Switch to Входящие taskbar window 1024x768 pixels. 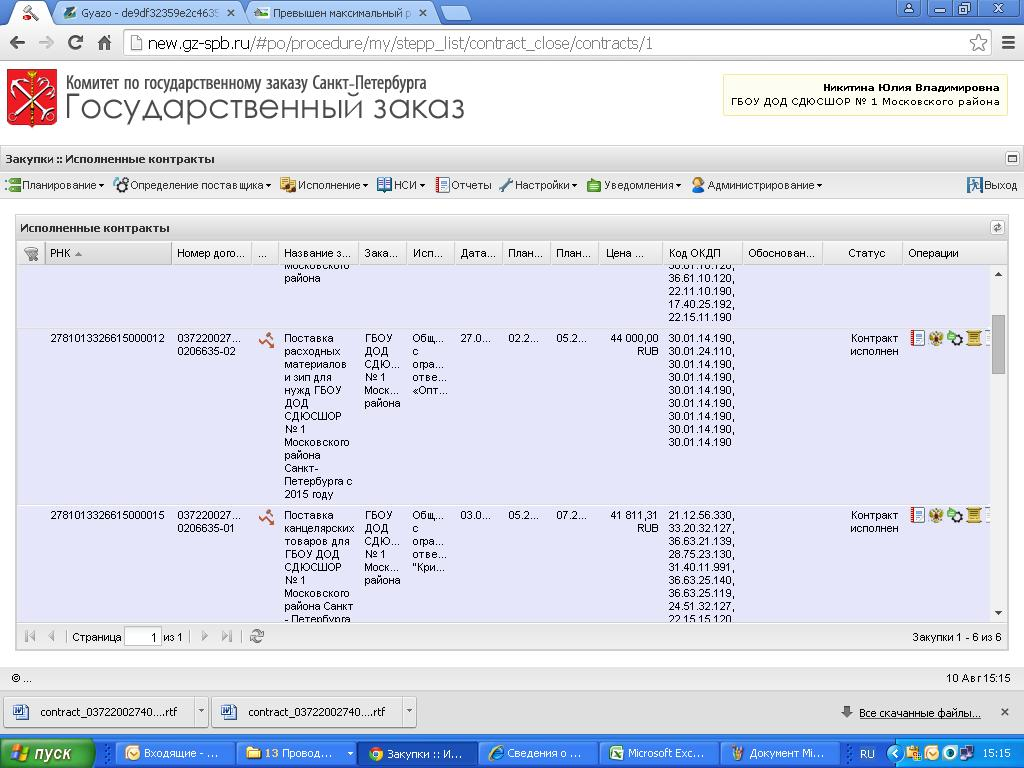point(174,753)
